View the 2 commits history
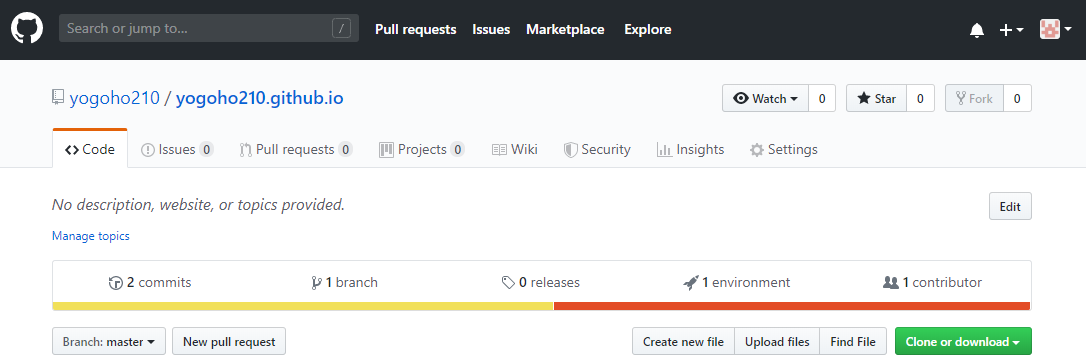The height and width of the screenshot is (363, 1086). click(150, 282)
